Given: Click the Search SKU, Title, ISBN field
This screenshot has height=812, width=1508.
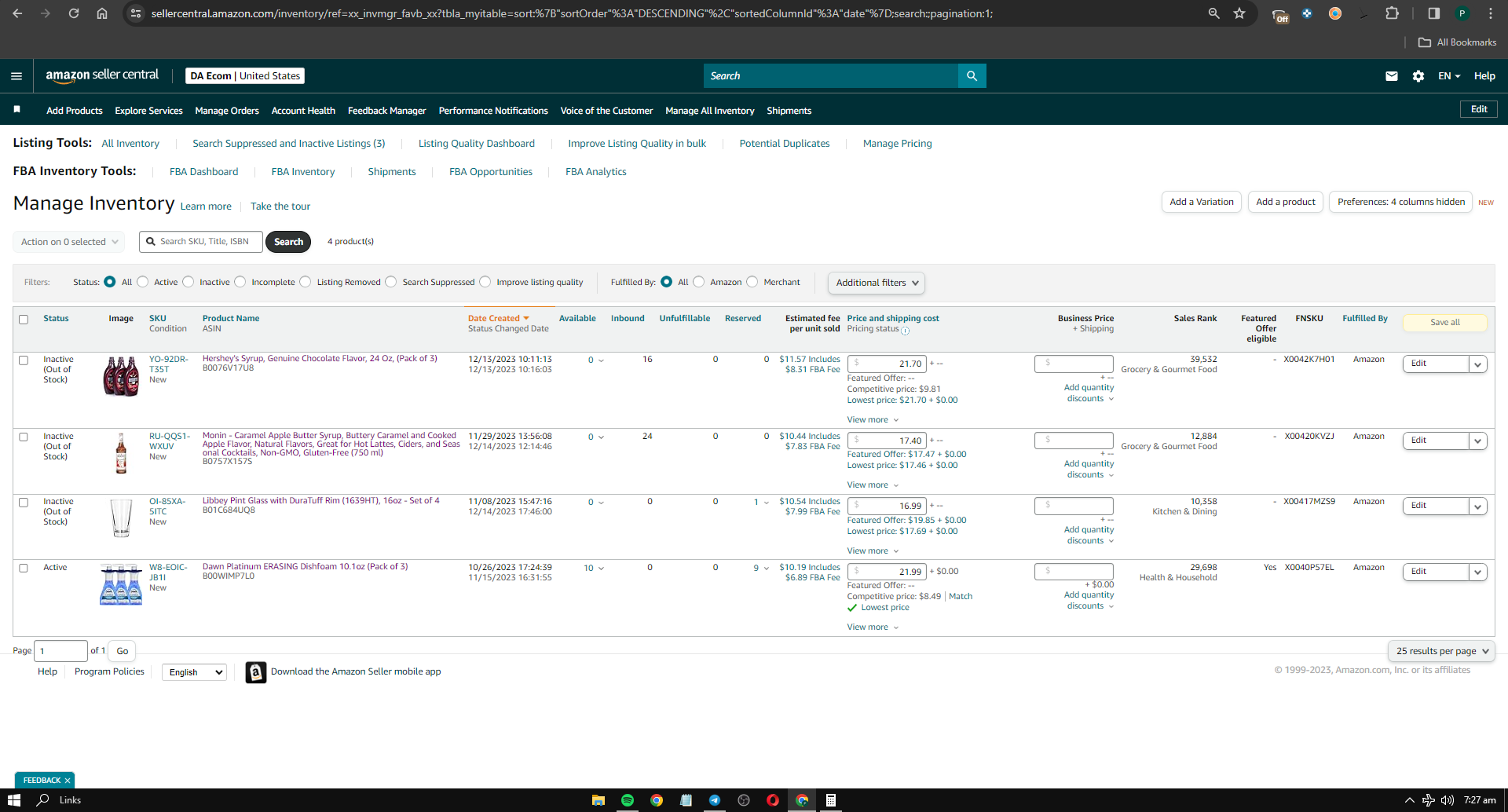Looking at the screenshot, I should pyautogui.click(x=201, y=242).
